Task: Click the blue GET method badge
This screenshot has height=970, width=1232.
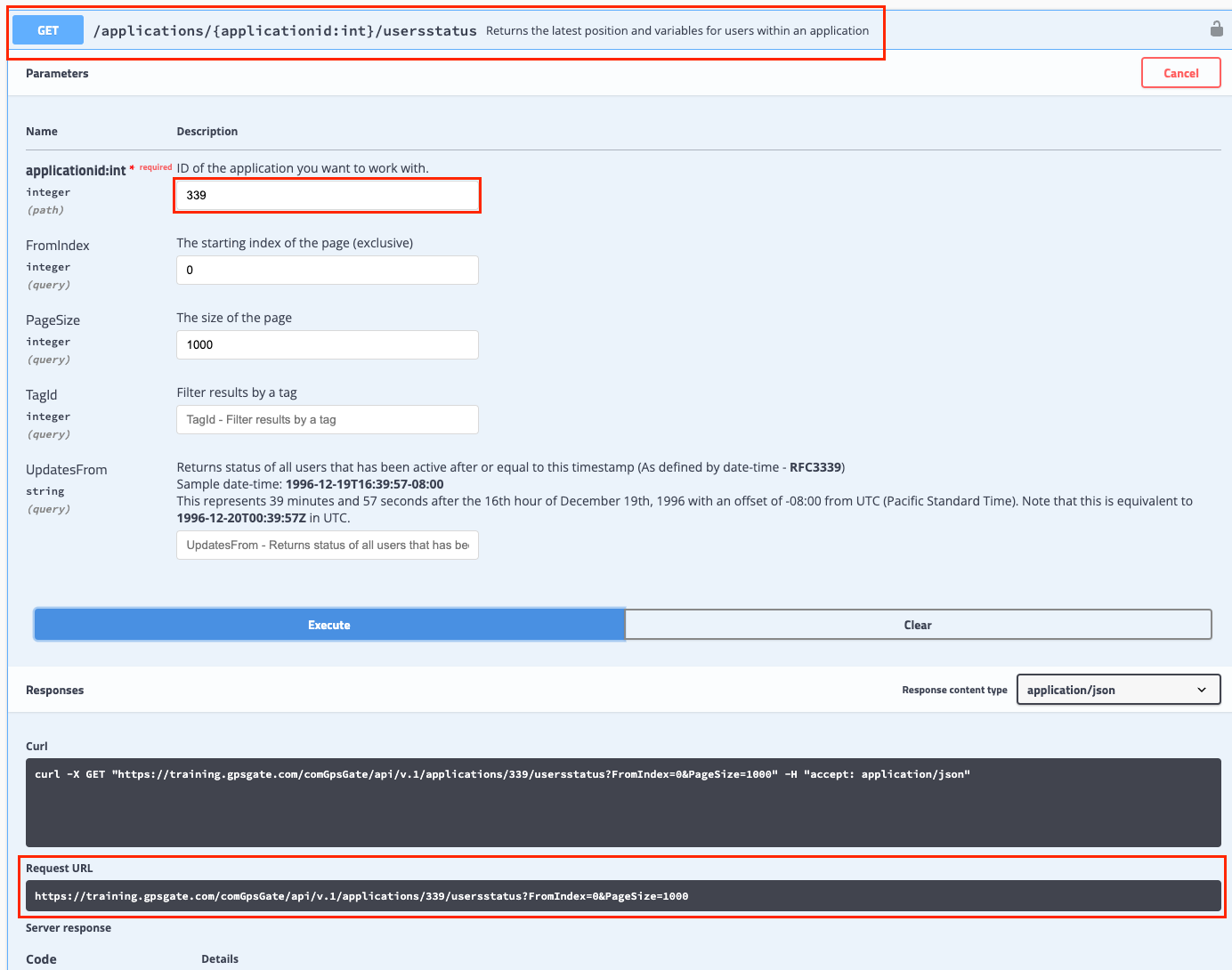Action: point(48,30)
